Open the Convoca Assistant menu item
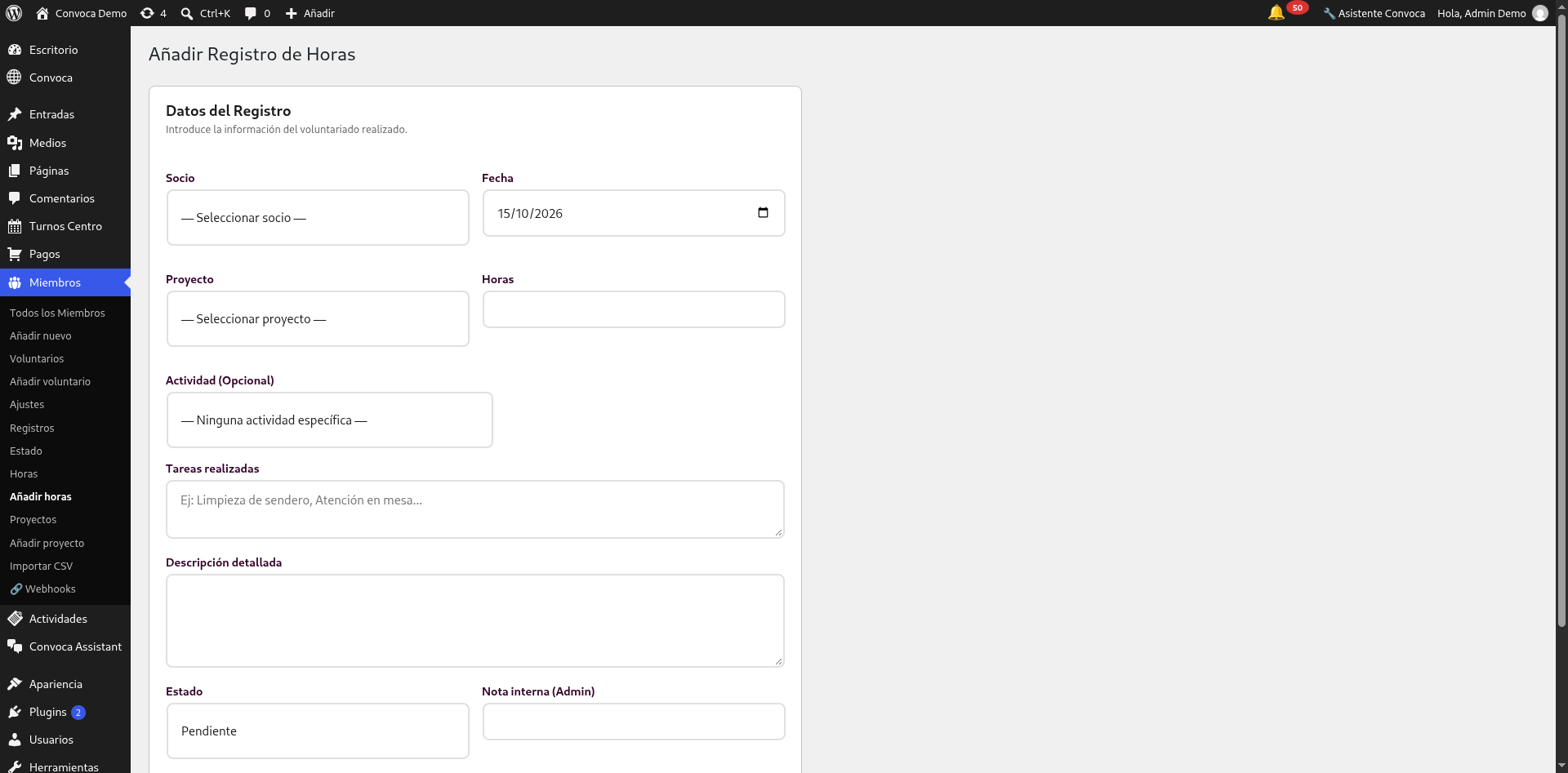This screenshot has width=1568, height=773. coord(65,646)
